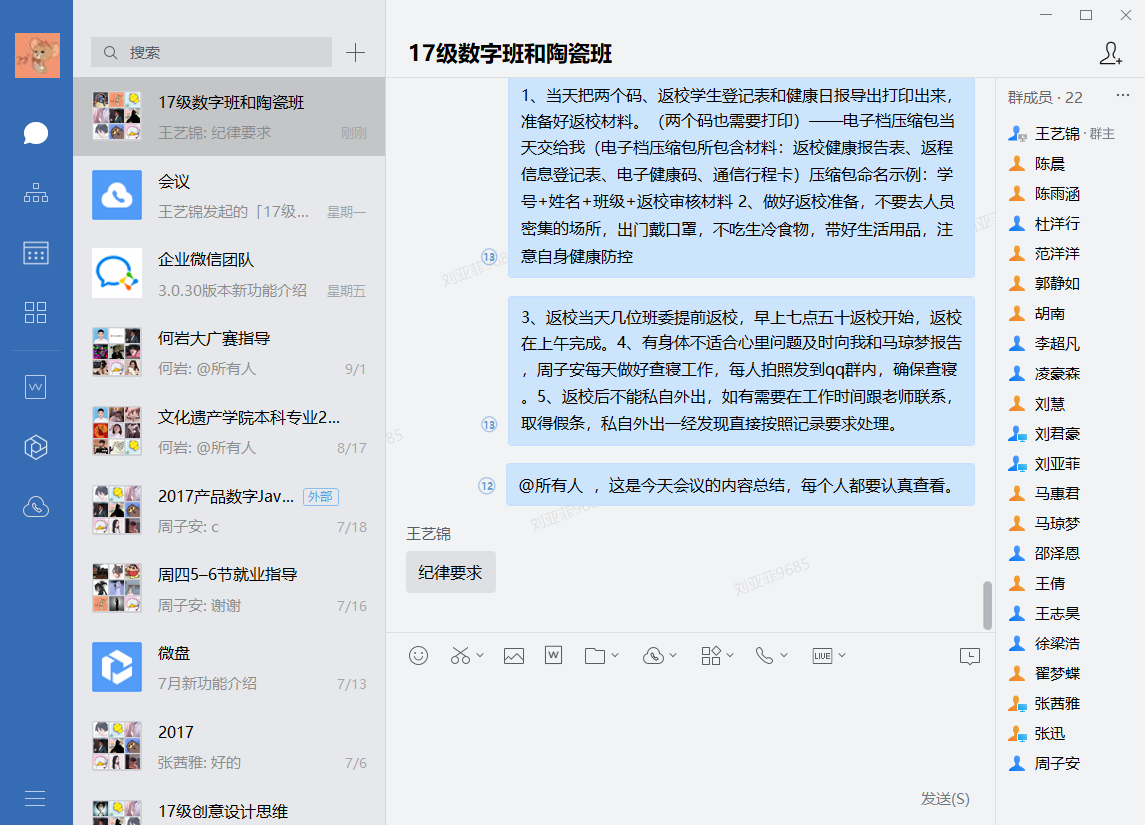Open the hamburger menu at sidebar bottom

click(35, 798)
